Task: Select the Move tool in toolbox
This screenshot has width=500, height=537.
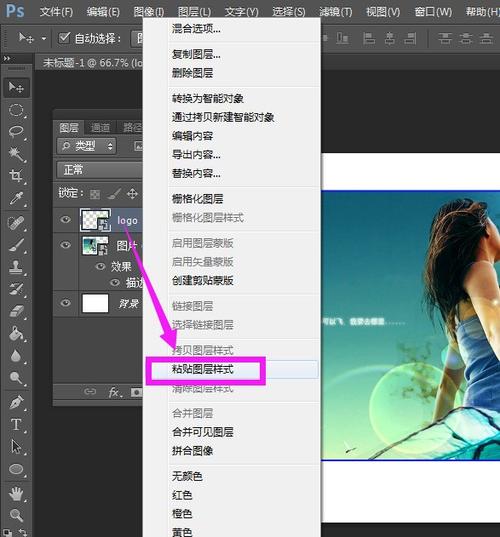Action: 16,87
